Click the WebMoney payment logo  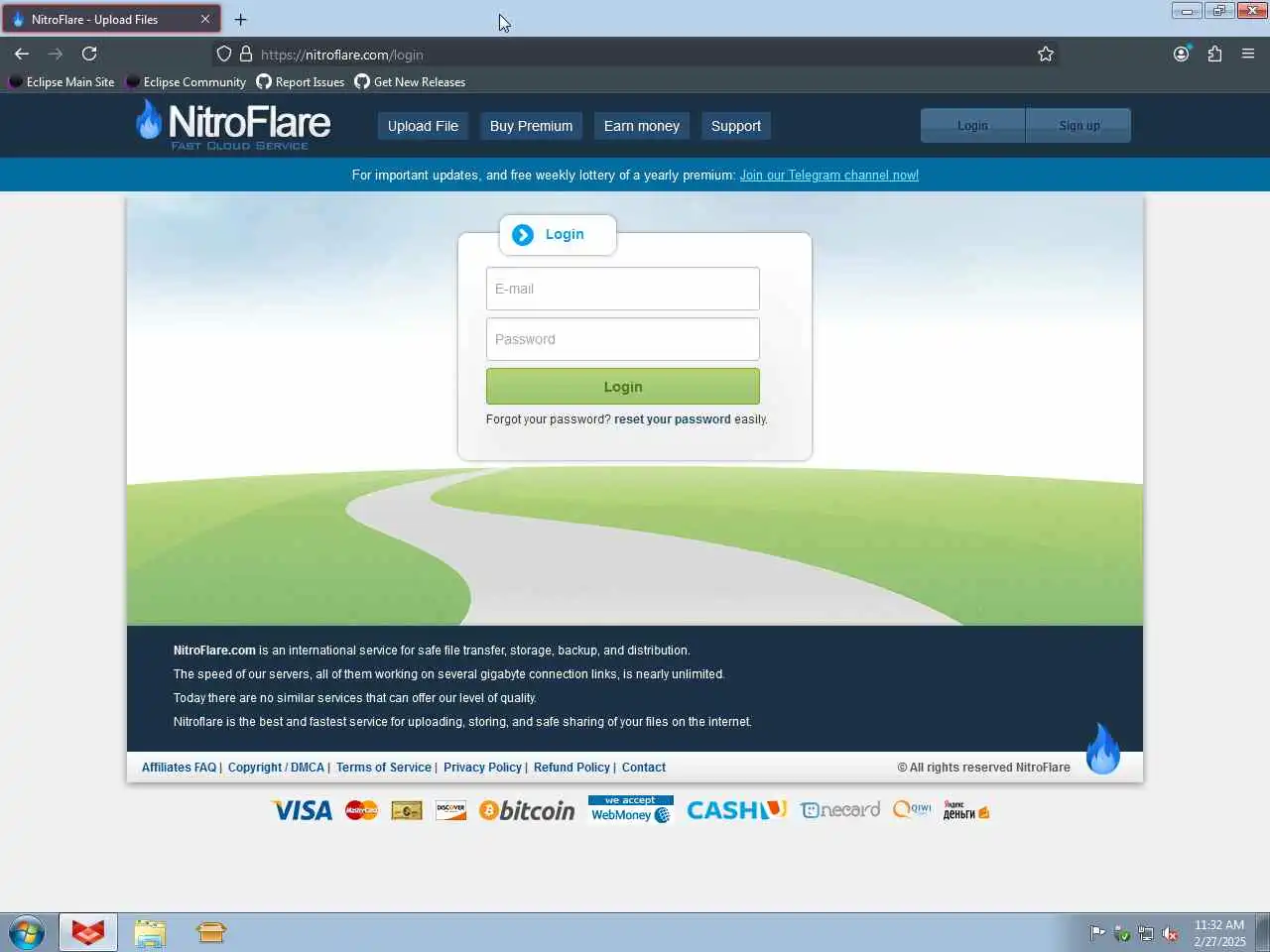[630, 809]
